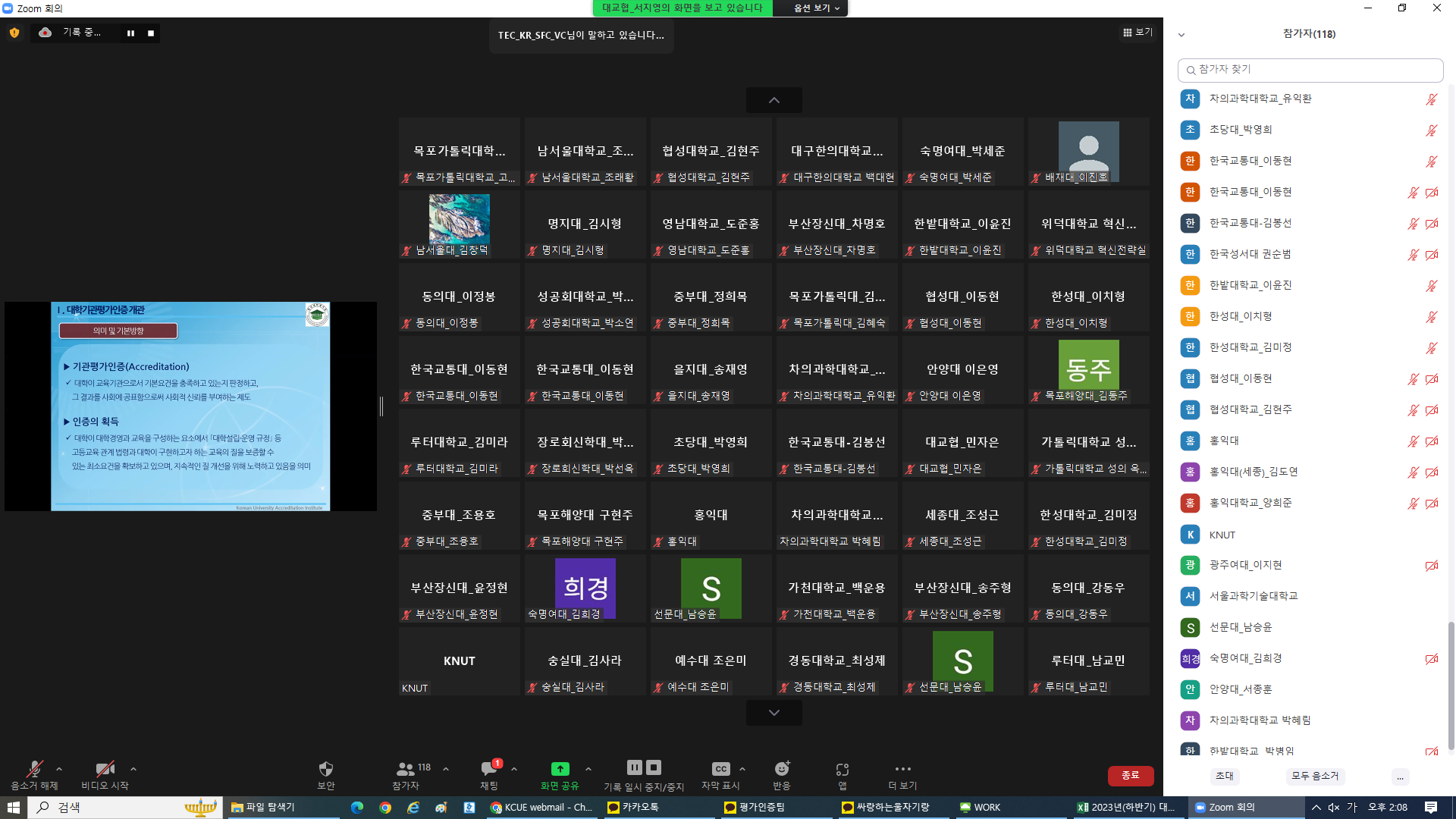The height and width of the screenshot is (819, 1456).
Task: Click the green Share Screen icon
Action: (560, 769)
